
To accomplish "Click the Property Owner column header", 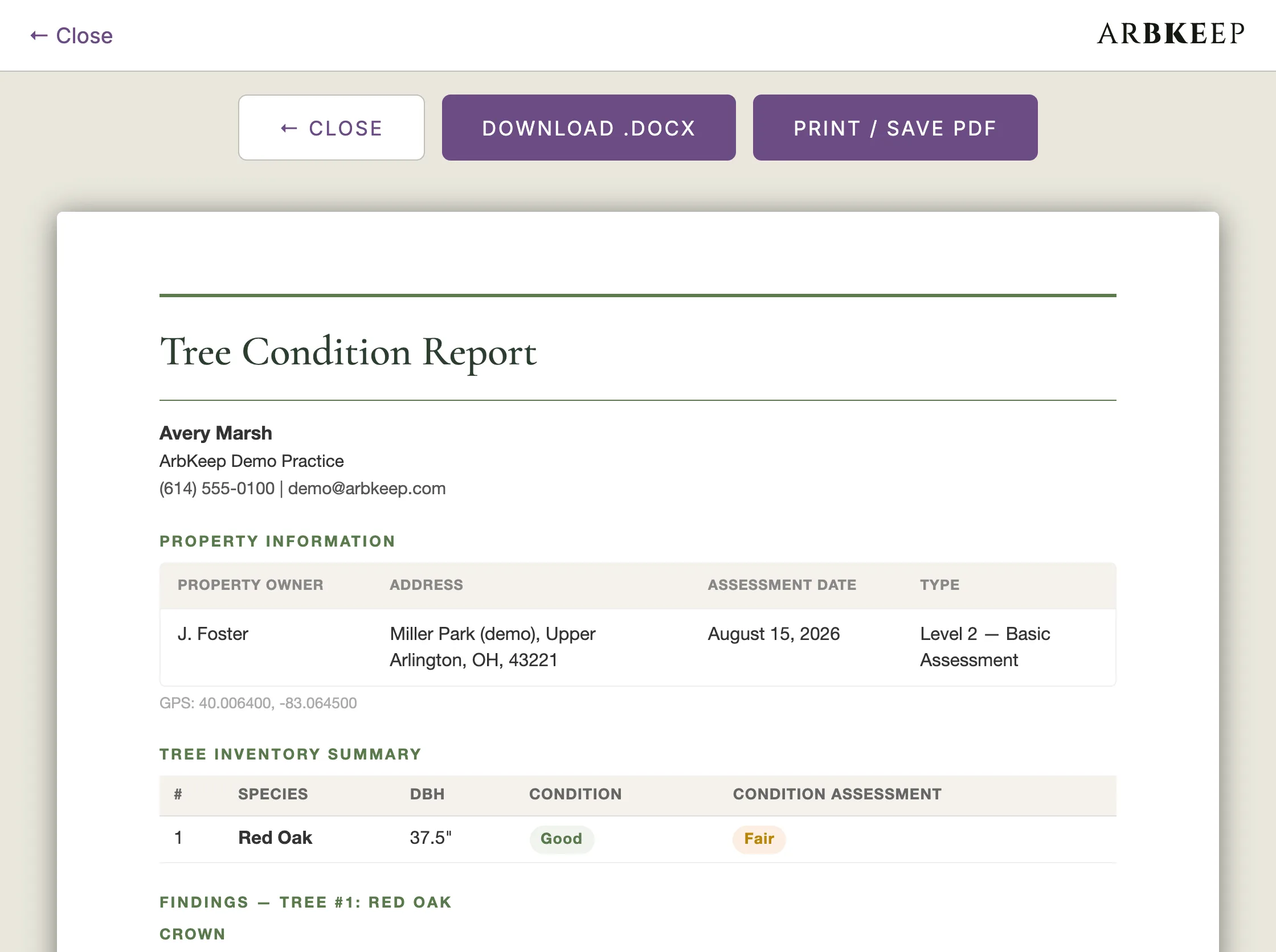I will [x=250, y=585].
